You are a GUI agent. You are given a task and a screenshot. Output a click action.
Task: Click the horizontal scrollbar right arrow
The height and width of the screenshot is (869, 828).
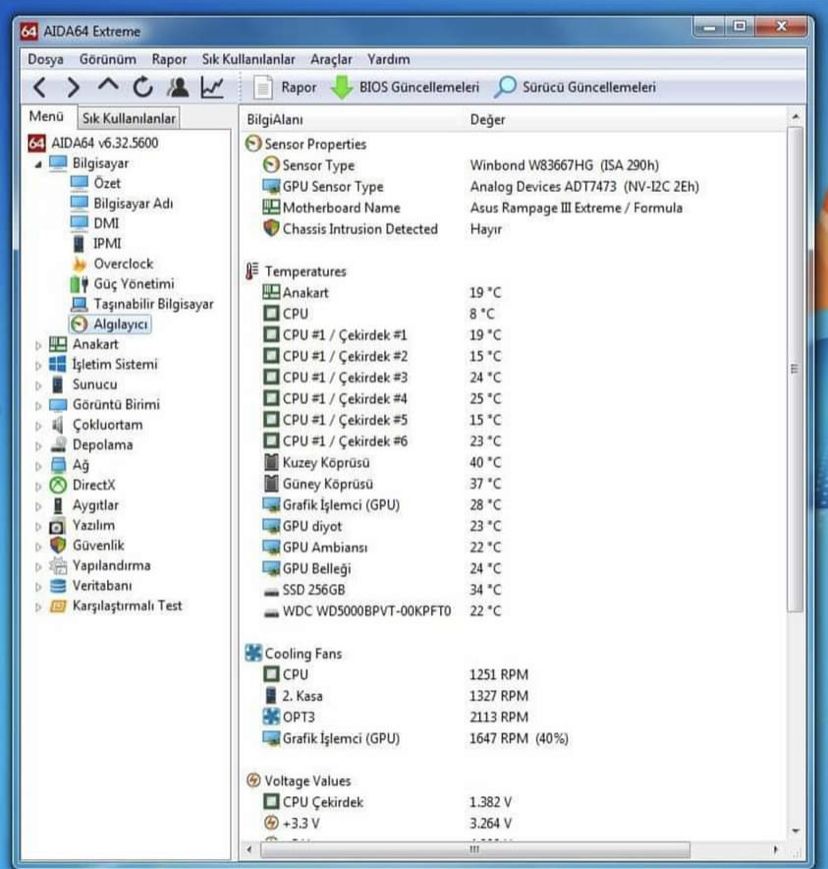775,849
